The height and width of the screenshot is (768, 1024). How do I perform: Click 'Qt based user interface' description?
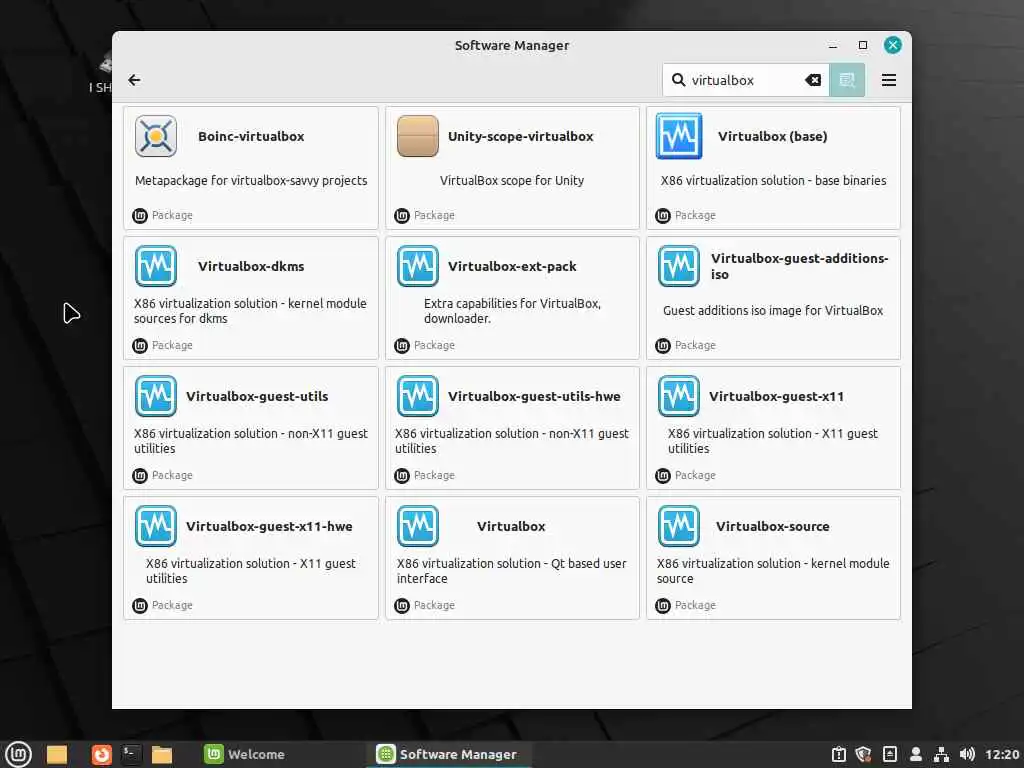(511, 571)
